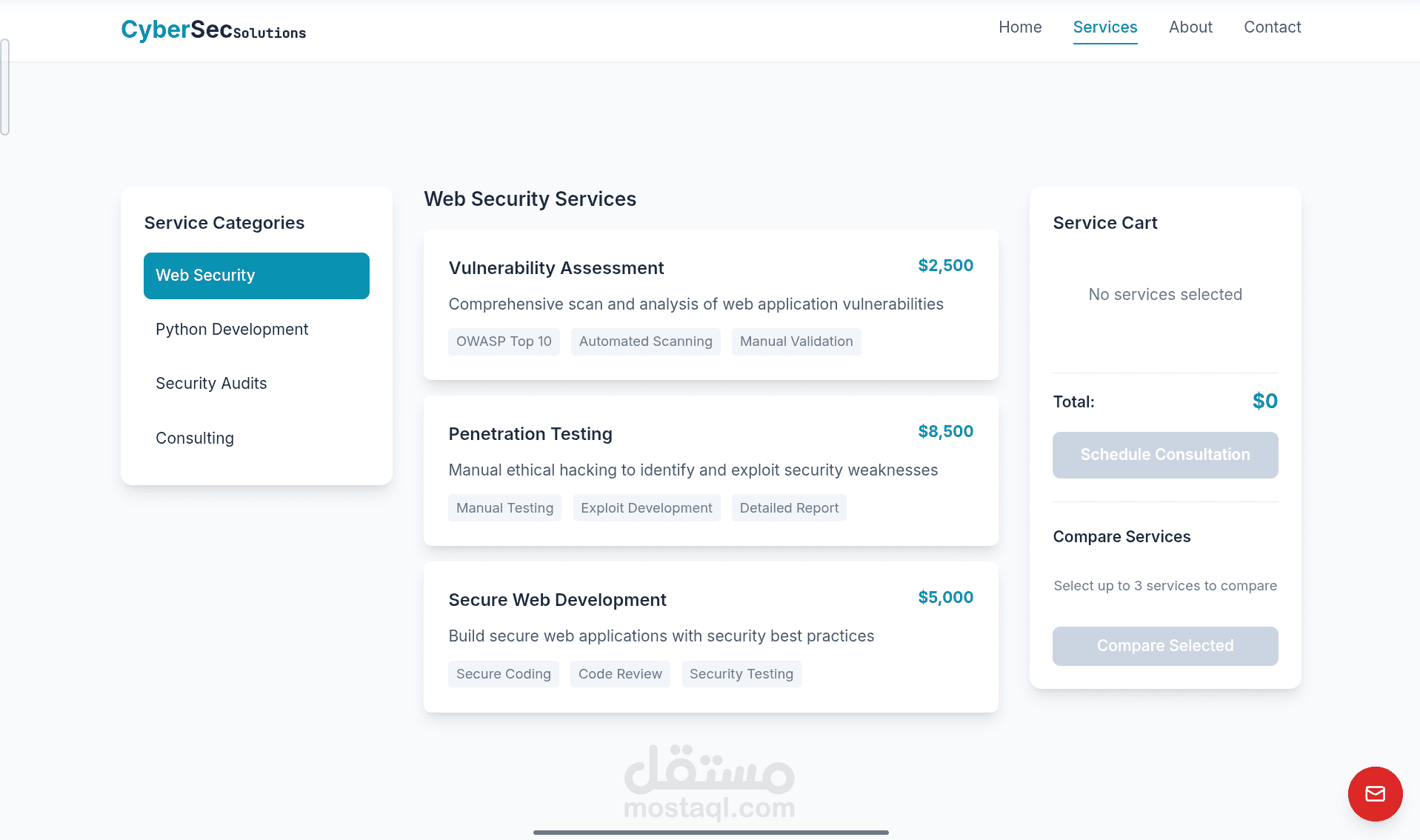Open the Home nav item
1420x840 pixels.
pyautogui.click(x=1020, y=27)
